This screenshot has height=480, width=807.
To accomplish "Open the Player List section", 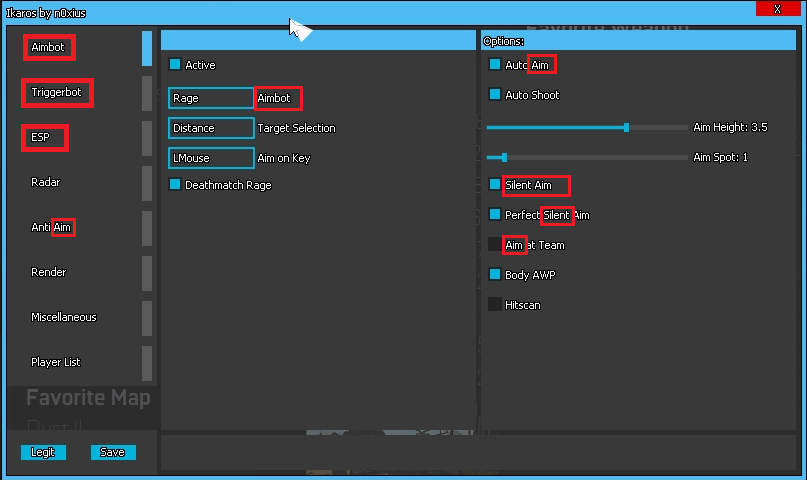I will click(56, 362).
